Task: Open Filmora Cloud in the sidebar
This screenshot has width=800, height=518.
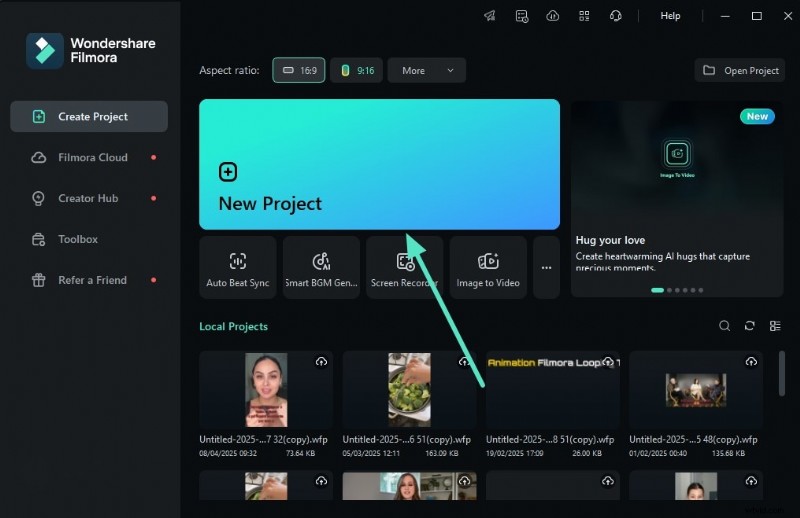Action: 89,157
